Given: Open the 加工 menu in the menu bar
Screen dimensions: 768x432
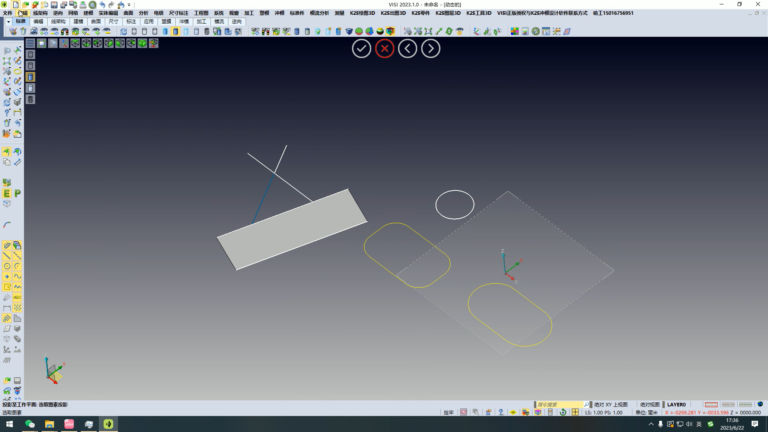Looking at the screenshot, I should [x=249, y=13].
